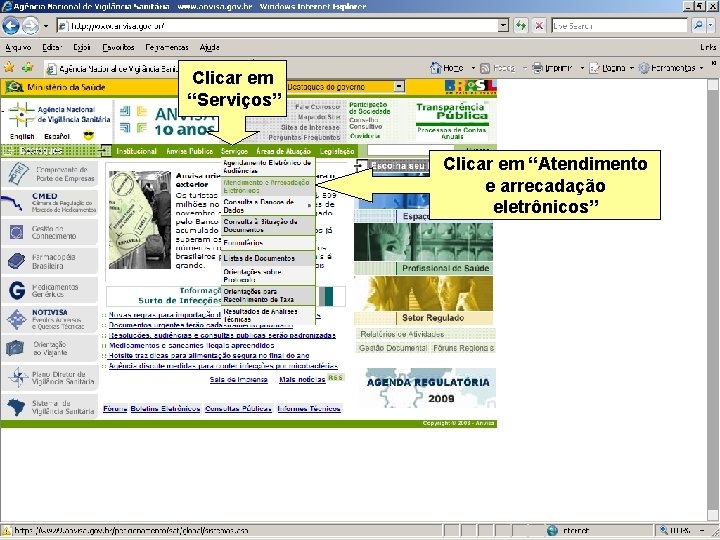The height and width of the screenshot is (540, 720).
Task: Select the Agência Nacional de Vigilância browser tab
Action: point(111,68)
